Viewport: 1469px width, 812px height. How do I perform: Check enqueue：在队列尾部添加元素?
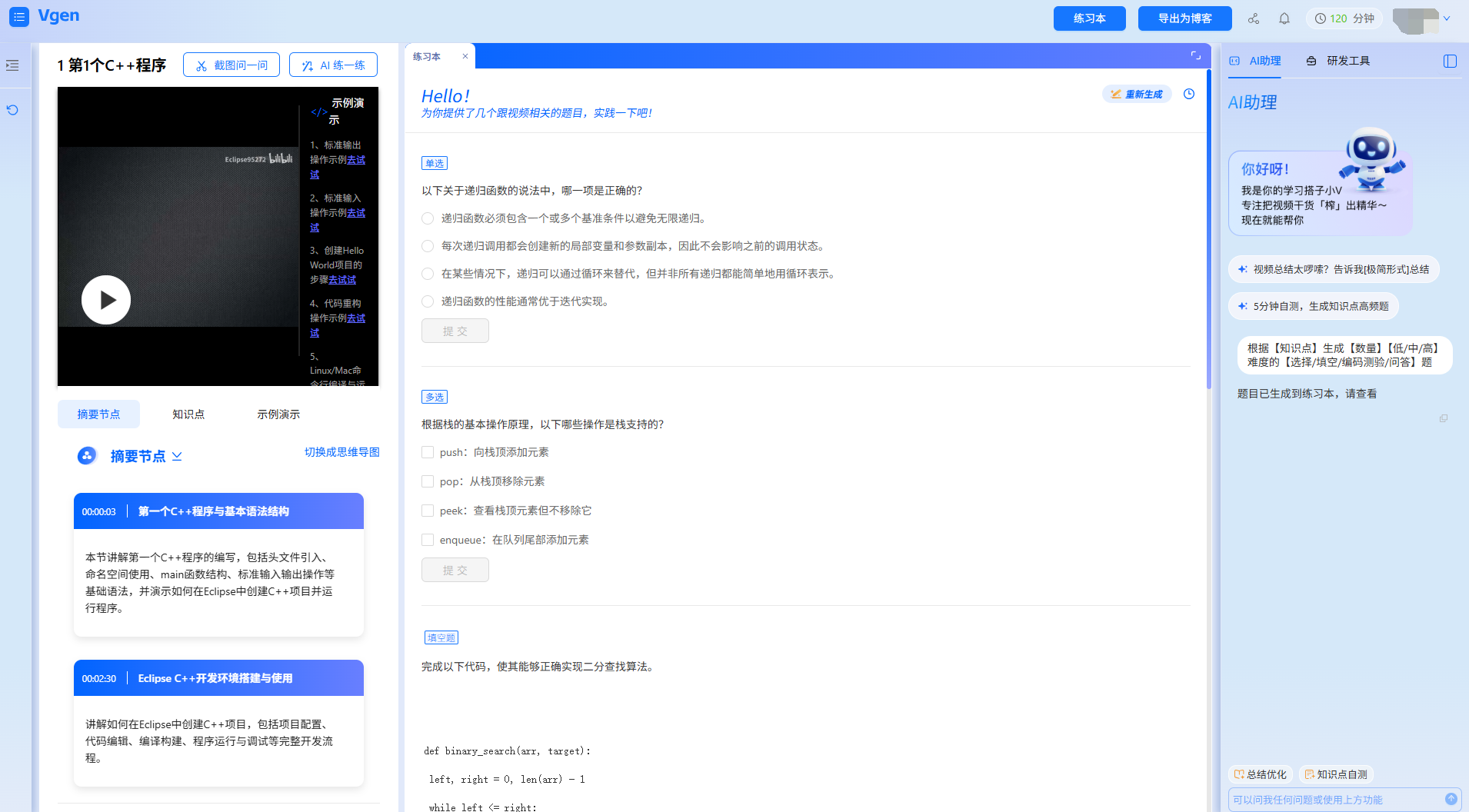click(x=428, y=540)
